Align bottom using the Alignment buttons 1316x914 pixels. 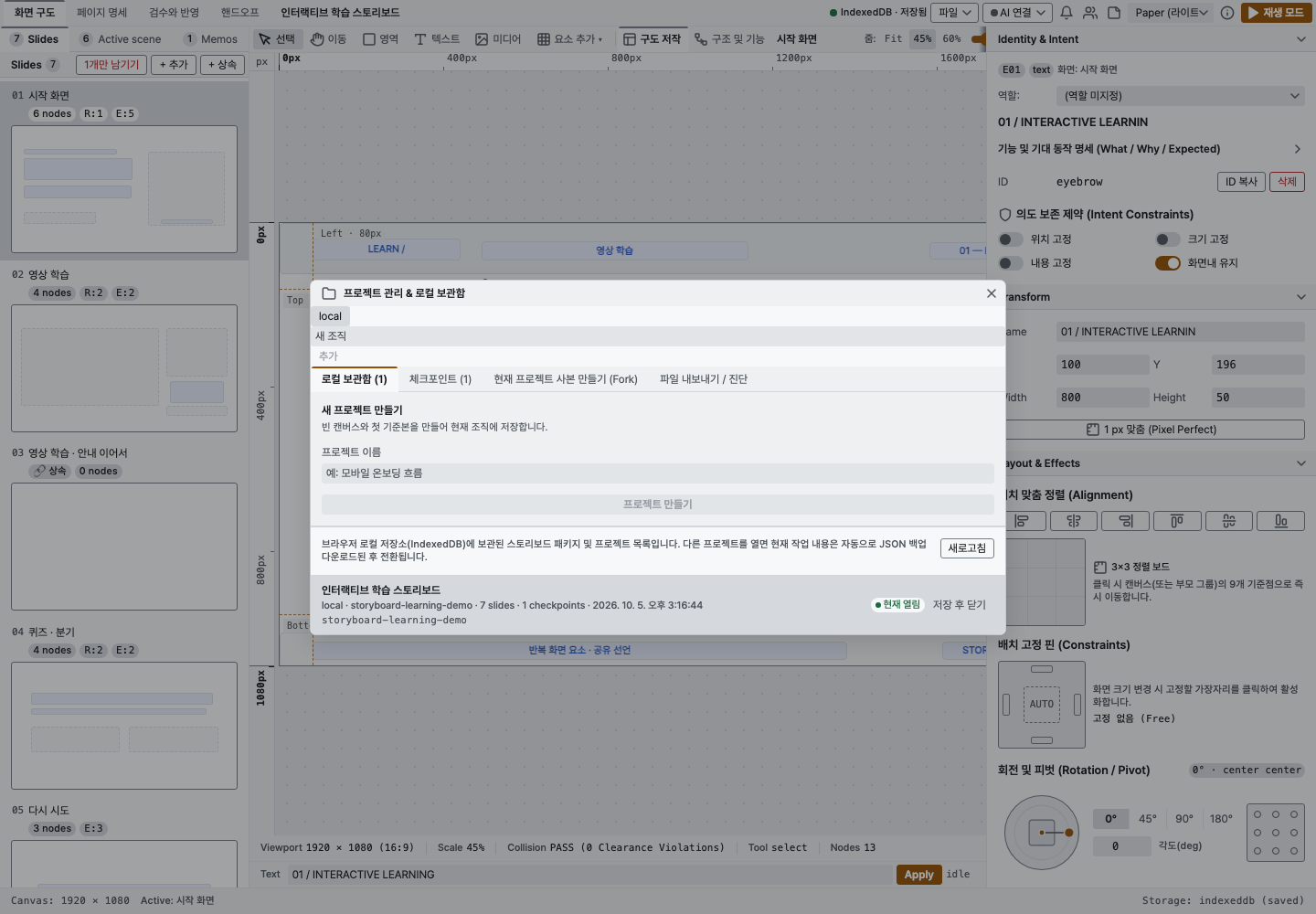click(x=1281, y=521)
